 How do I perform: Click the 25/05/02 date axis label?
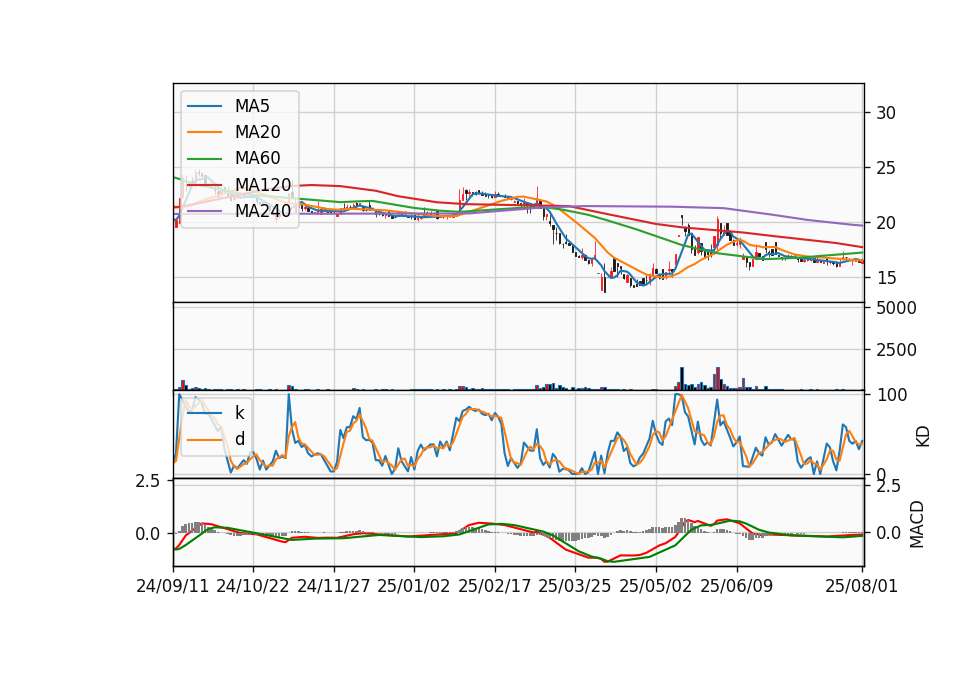(656, 586)
